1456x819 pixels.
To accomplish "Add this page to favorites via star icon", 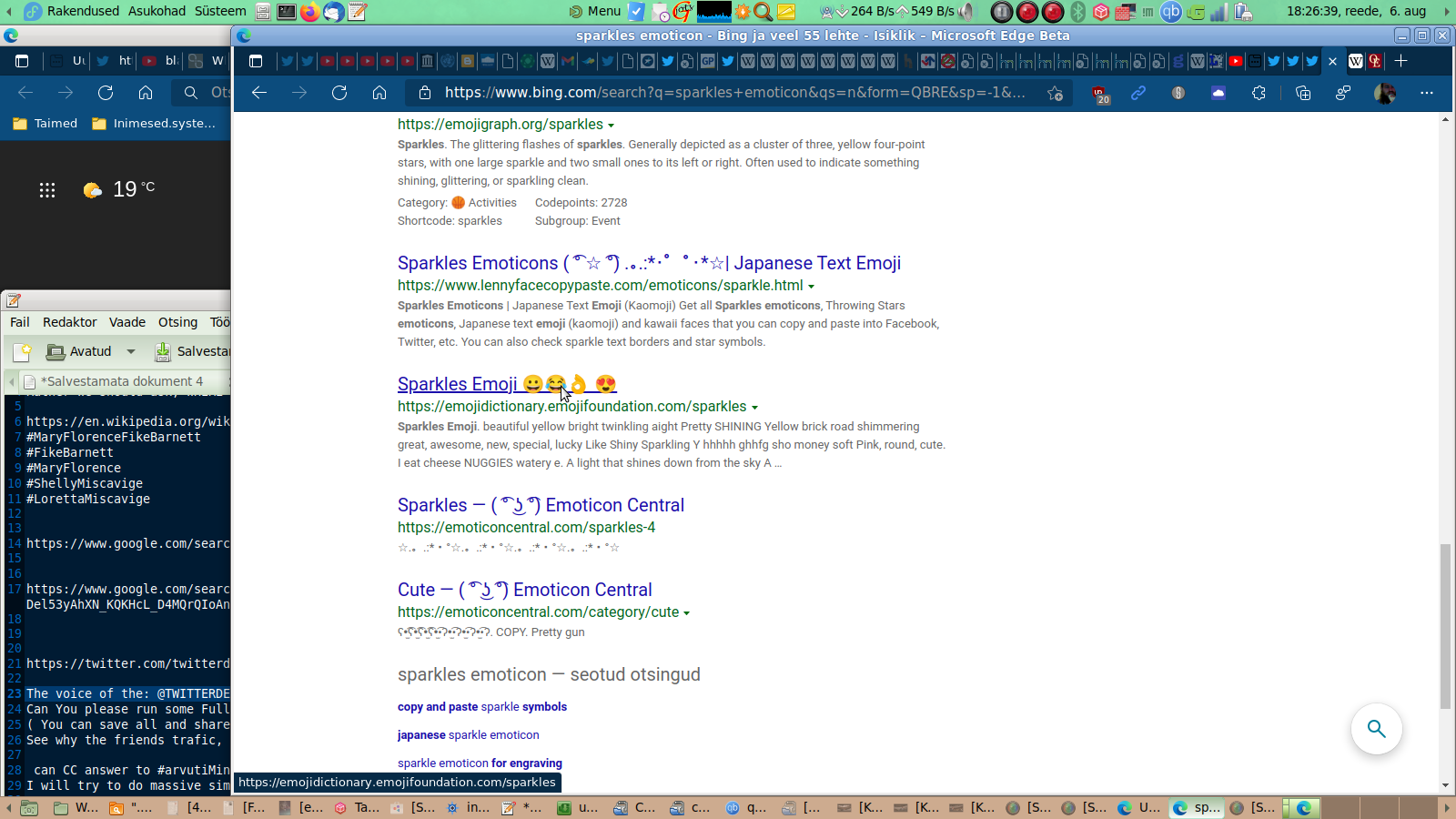I will 1055,93.
